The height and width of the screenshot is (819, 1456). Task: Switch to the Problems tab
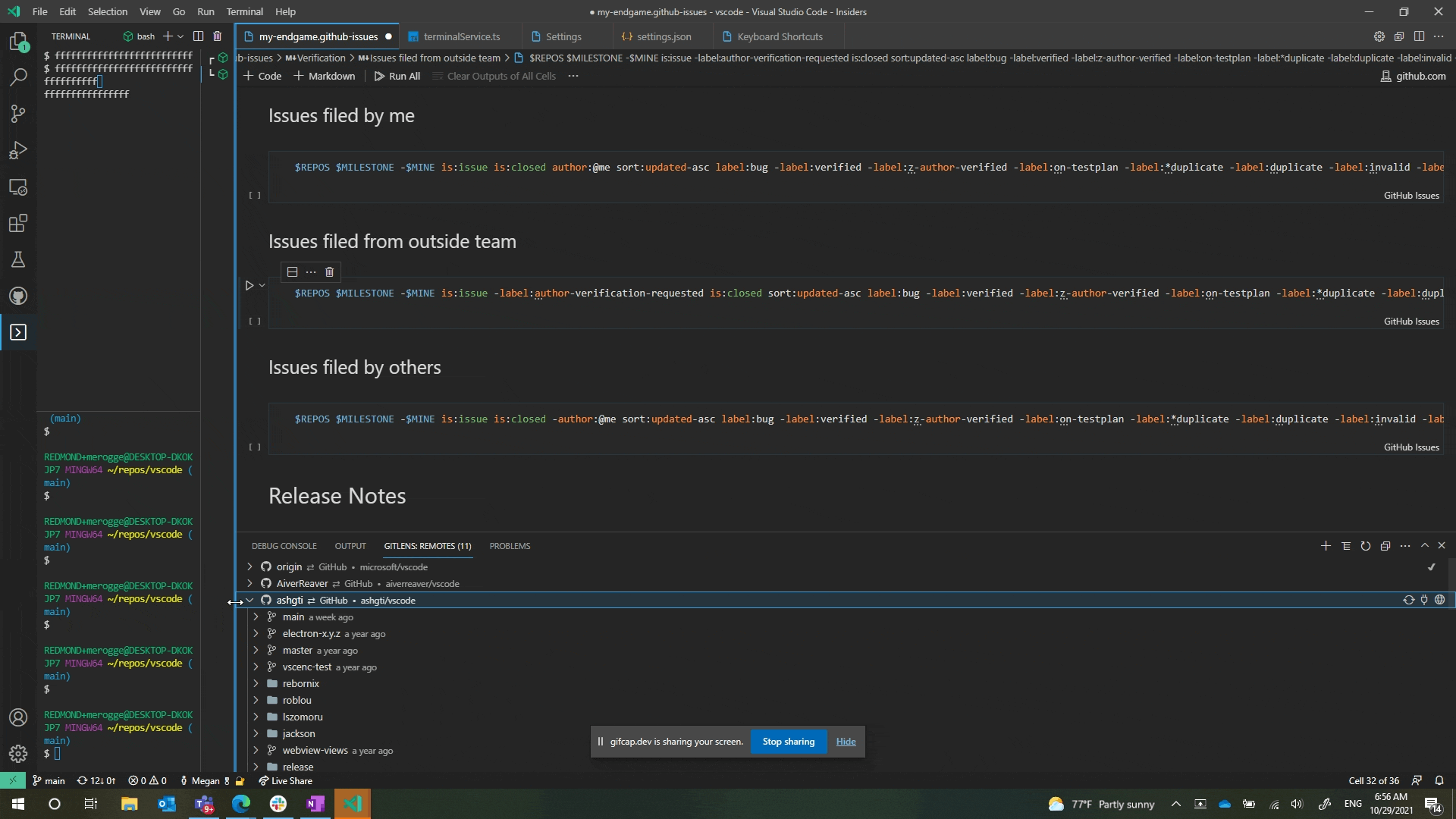(x=509, y=545)
